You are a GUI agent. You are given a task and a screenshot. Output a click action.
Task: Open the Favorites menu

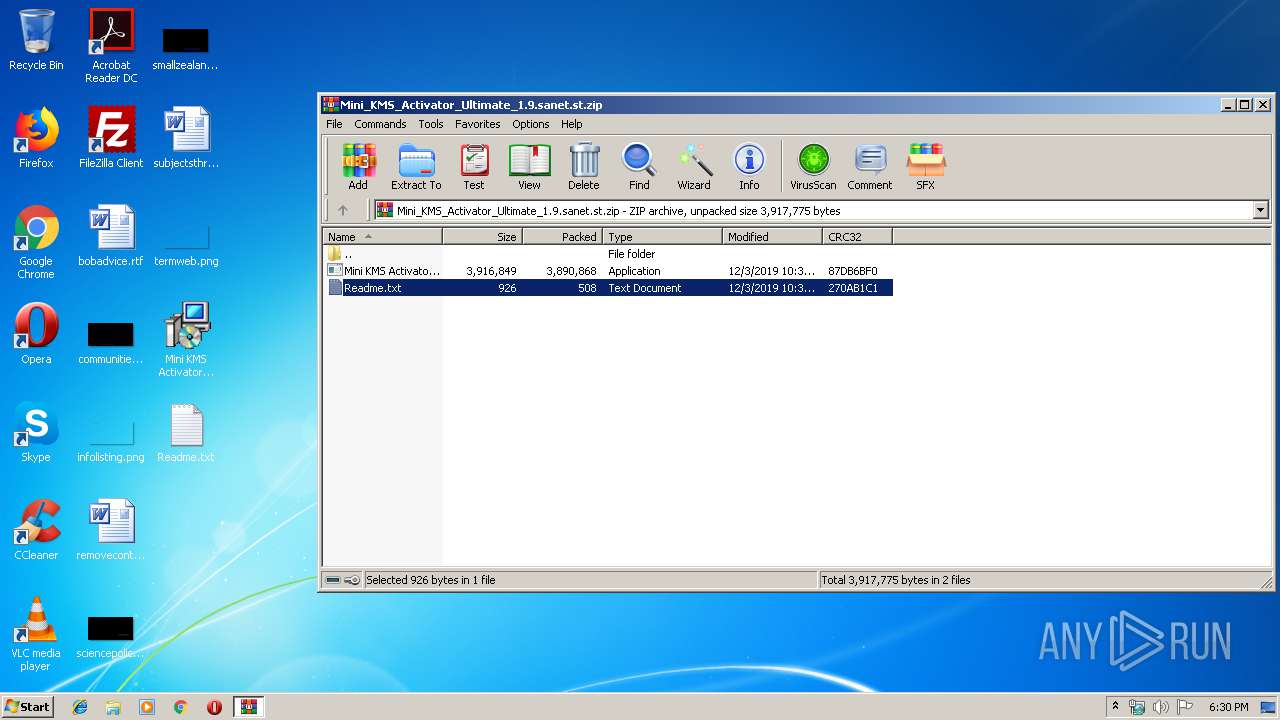[x=478, y=124]
